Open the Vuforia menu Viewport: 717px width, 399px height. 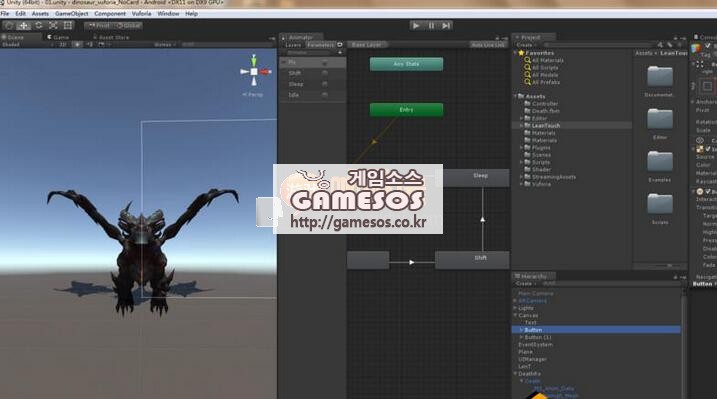coord(141,14)
